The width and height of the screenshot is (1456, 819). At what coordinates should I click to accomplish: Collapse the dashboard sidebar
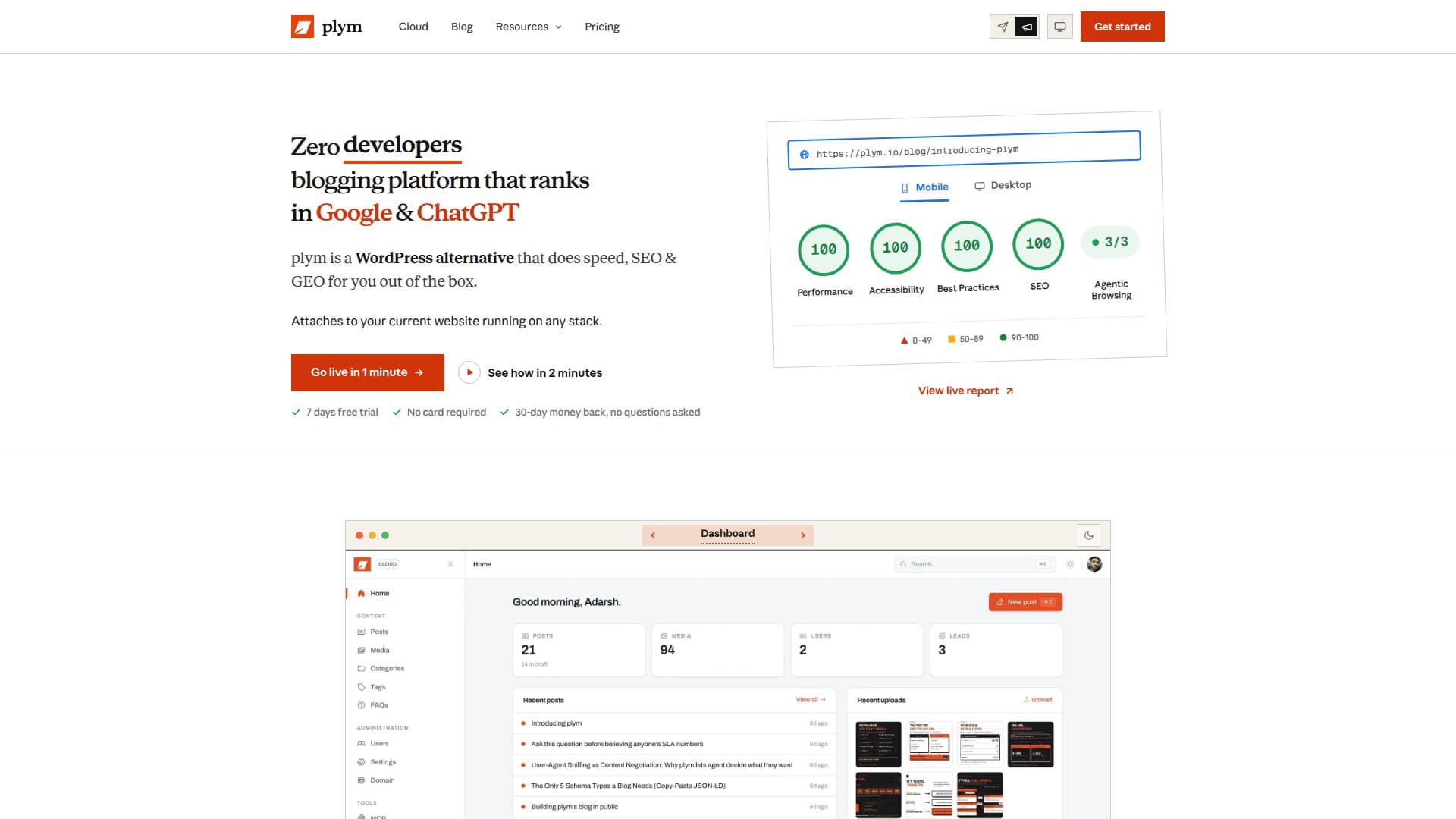(x=450, y=564)
